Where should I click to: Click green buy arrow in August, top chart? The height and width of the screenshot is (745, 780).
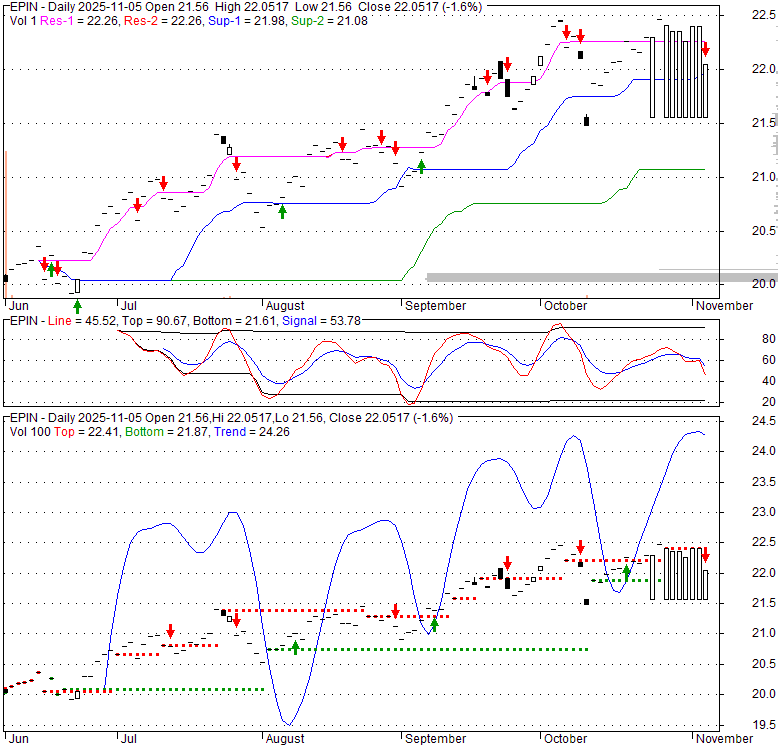tap(282, 210)
